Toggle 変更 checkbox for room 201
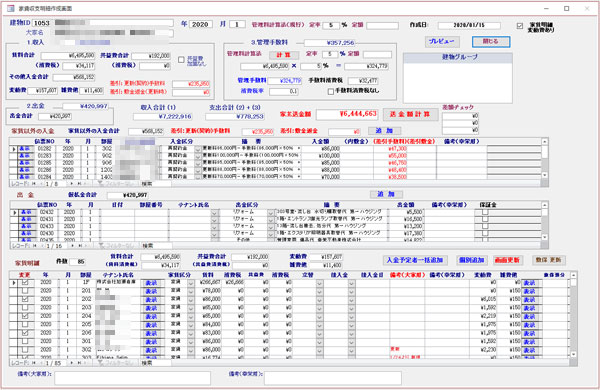The width and height of the screenshot is (600, 390). coord(25,291)
